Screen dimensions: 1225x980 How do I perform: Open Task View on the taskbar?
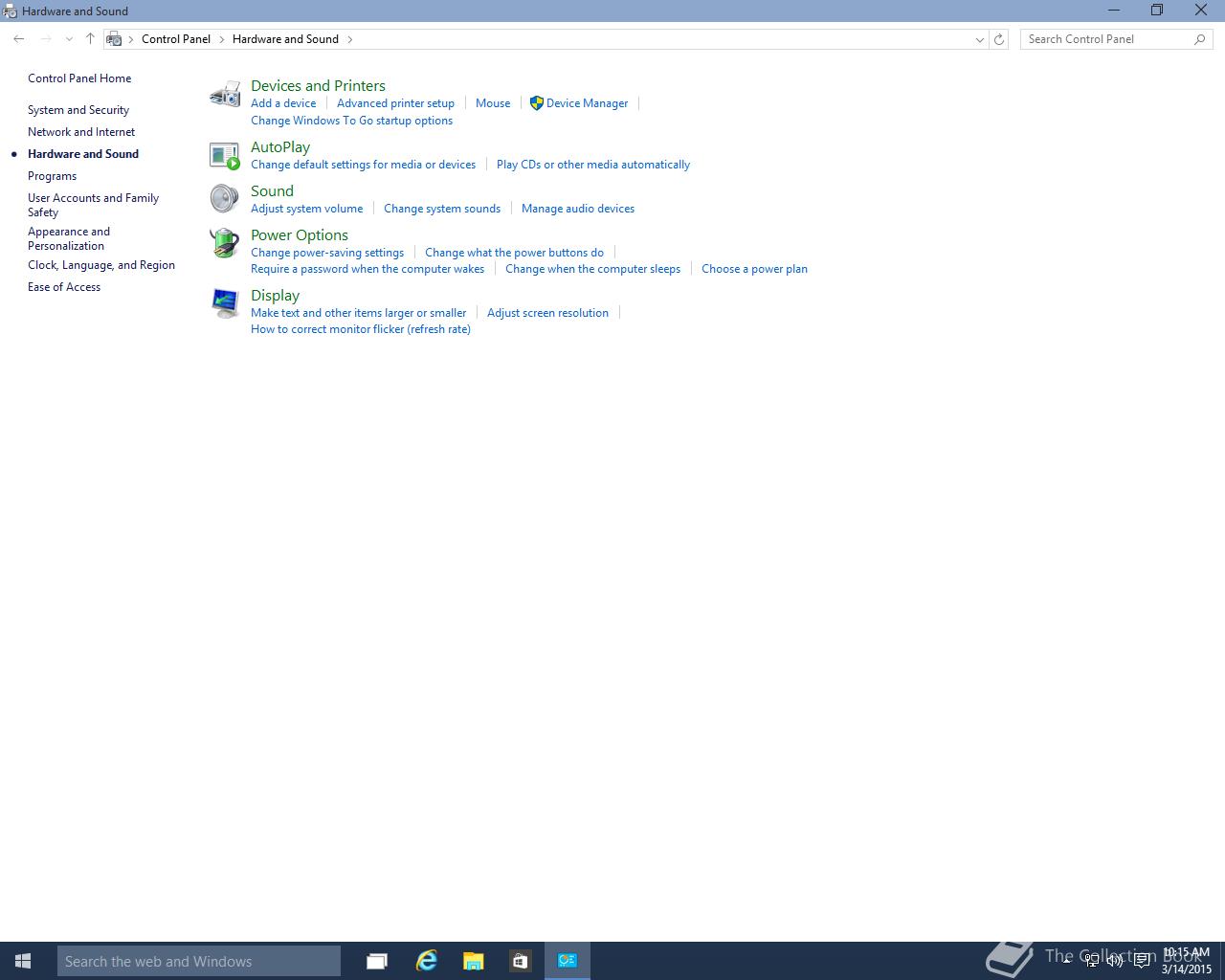pos(377,961)
